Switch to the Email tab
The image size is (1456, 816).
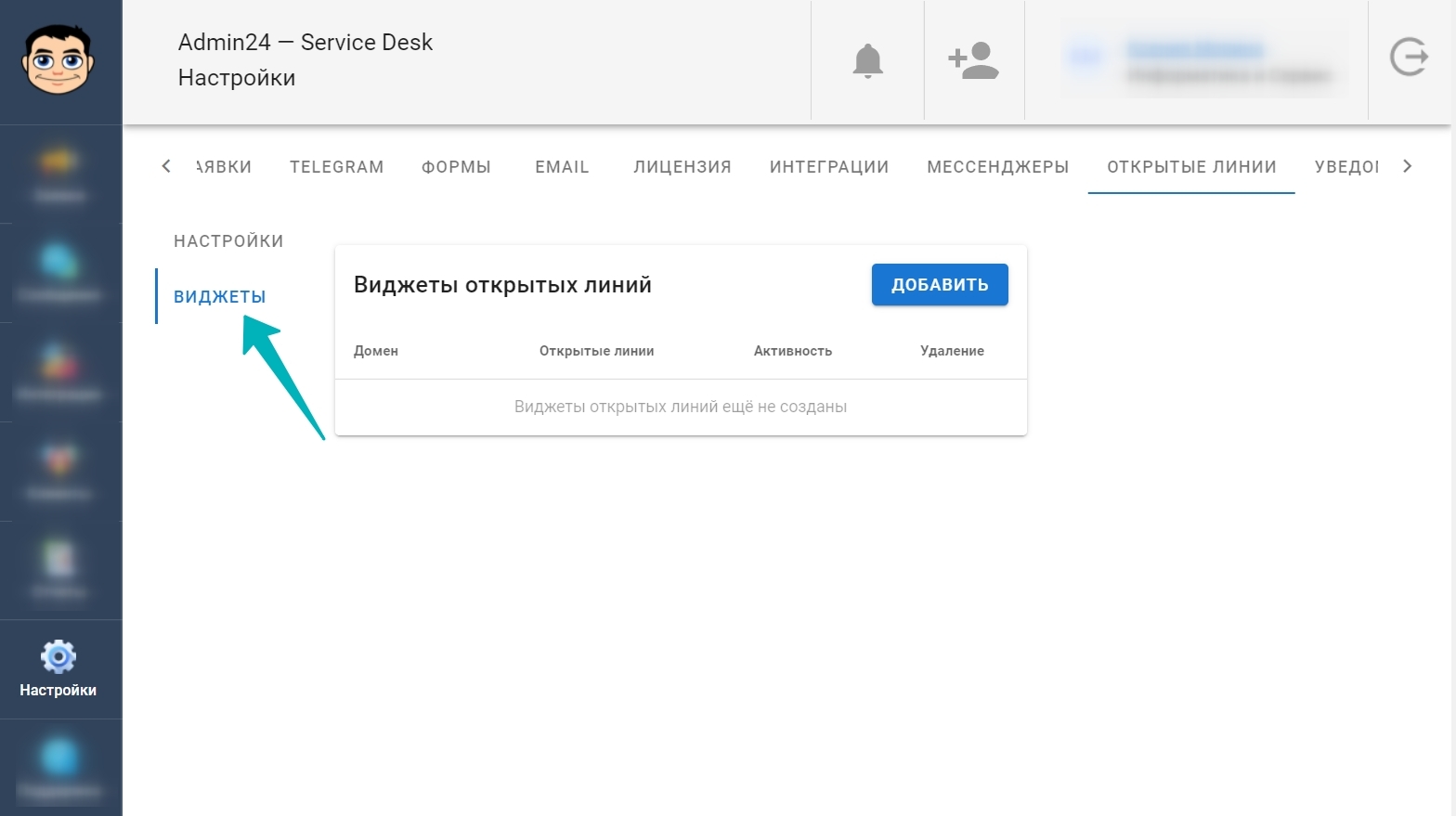click(562, 167)
